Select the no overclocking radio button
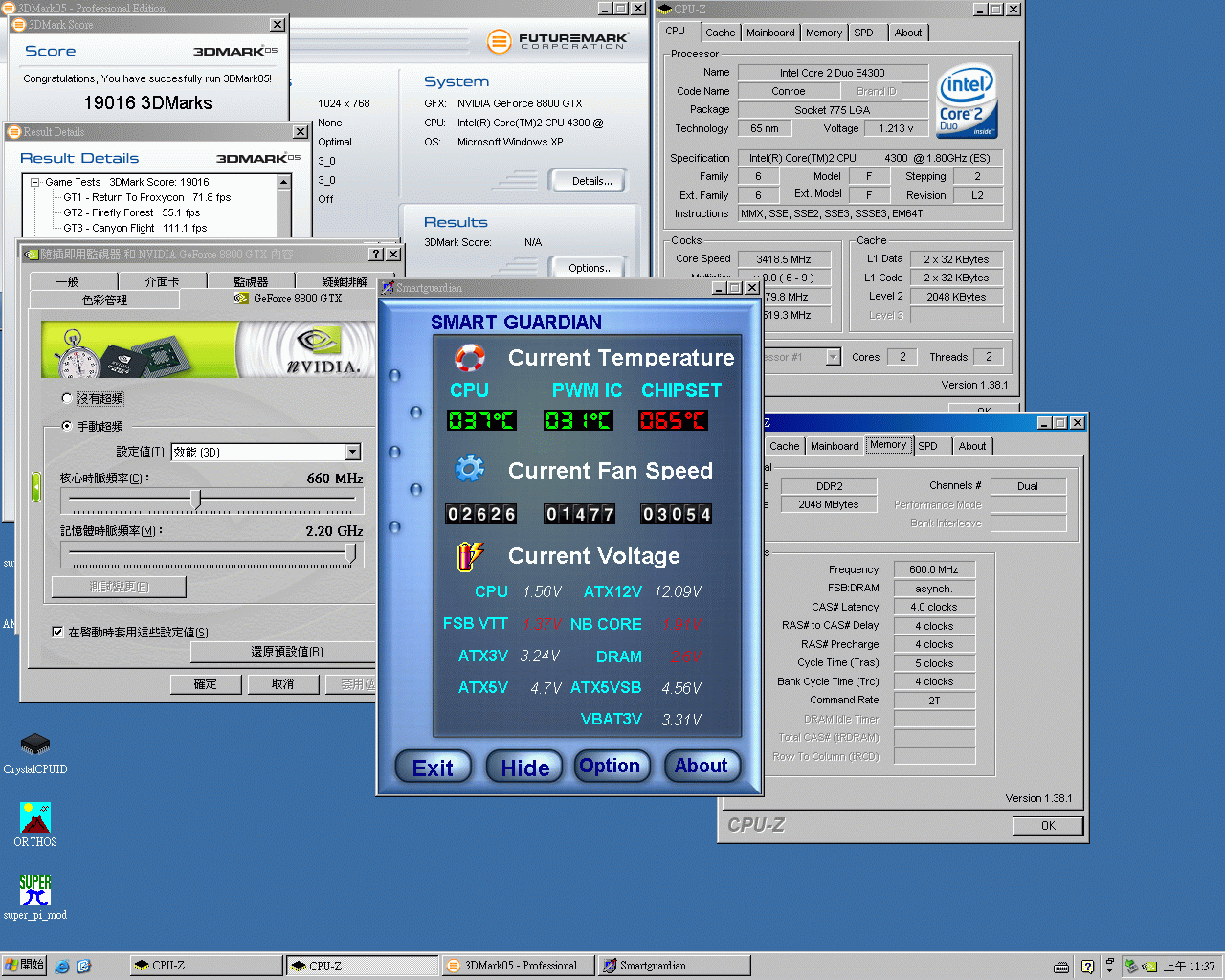 coord(66,398)
